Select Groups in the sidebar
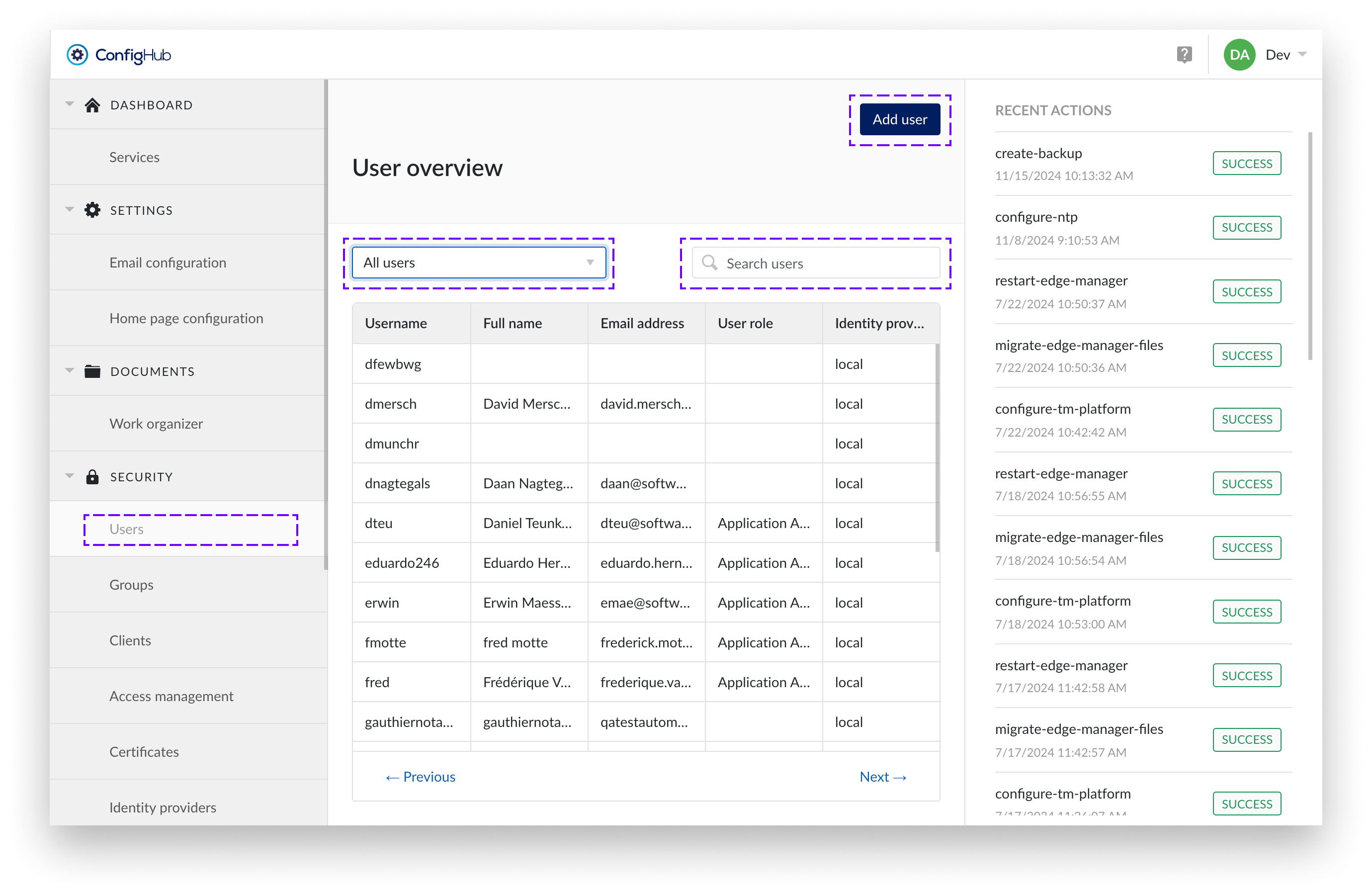The height and width of the screenshot is (895, 1372). pyautogui.click(x=131, y=584)
